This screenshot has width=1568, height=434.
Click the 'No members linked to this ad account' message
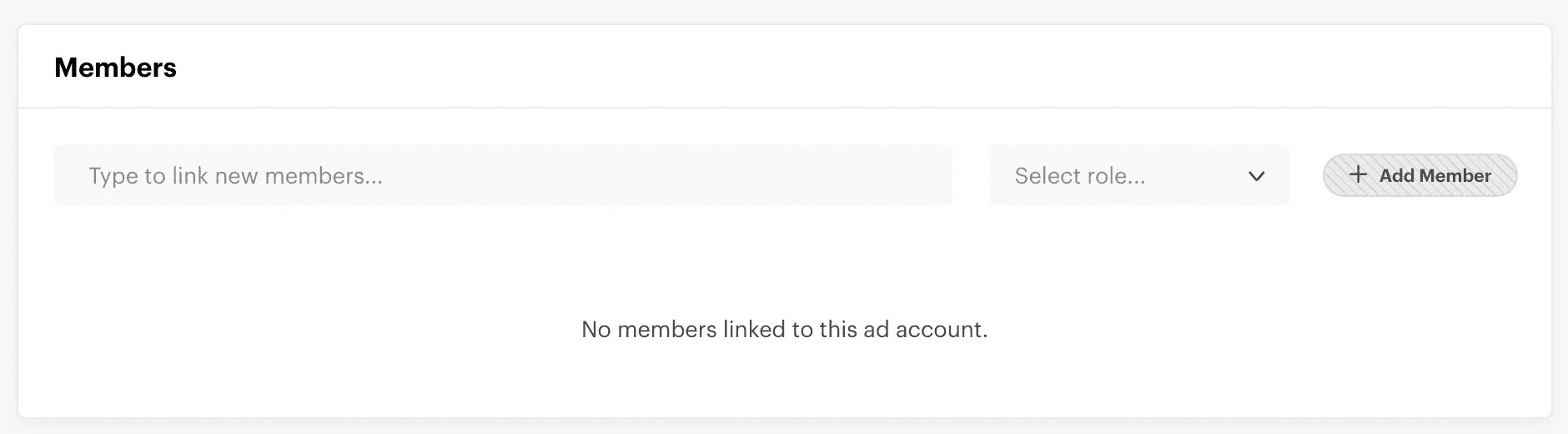click(784, 330)
